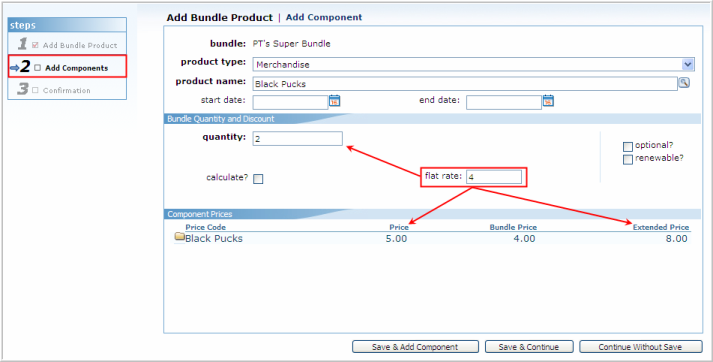Click Continue Without Save button

tap(640, 347)
